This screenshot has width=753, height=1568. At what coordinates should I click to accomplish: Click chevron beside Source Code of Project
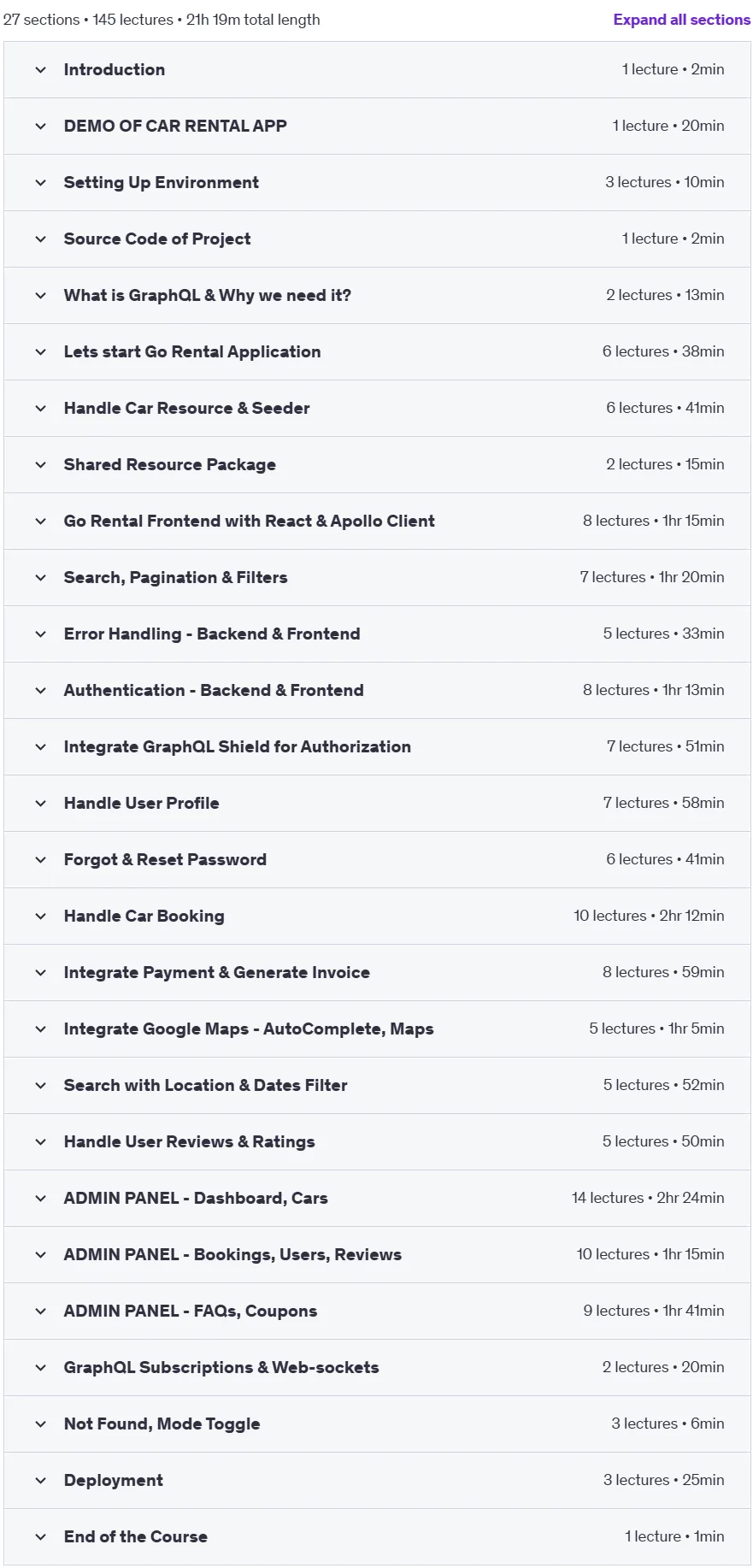point(40,239)
